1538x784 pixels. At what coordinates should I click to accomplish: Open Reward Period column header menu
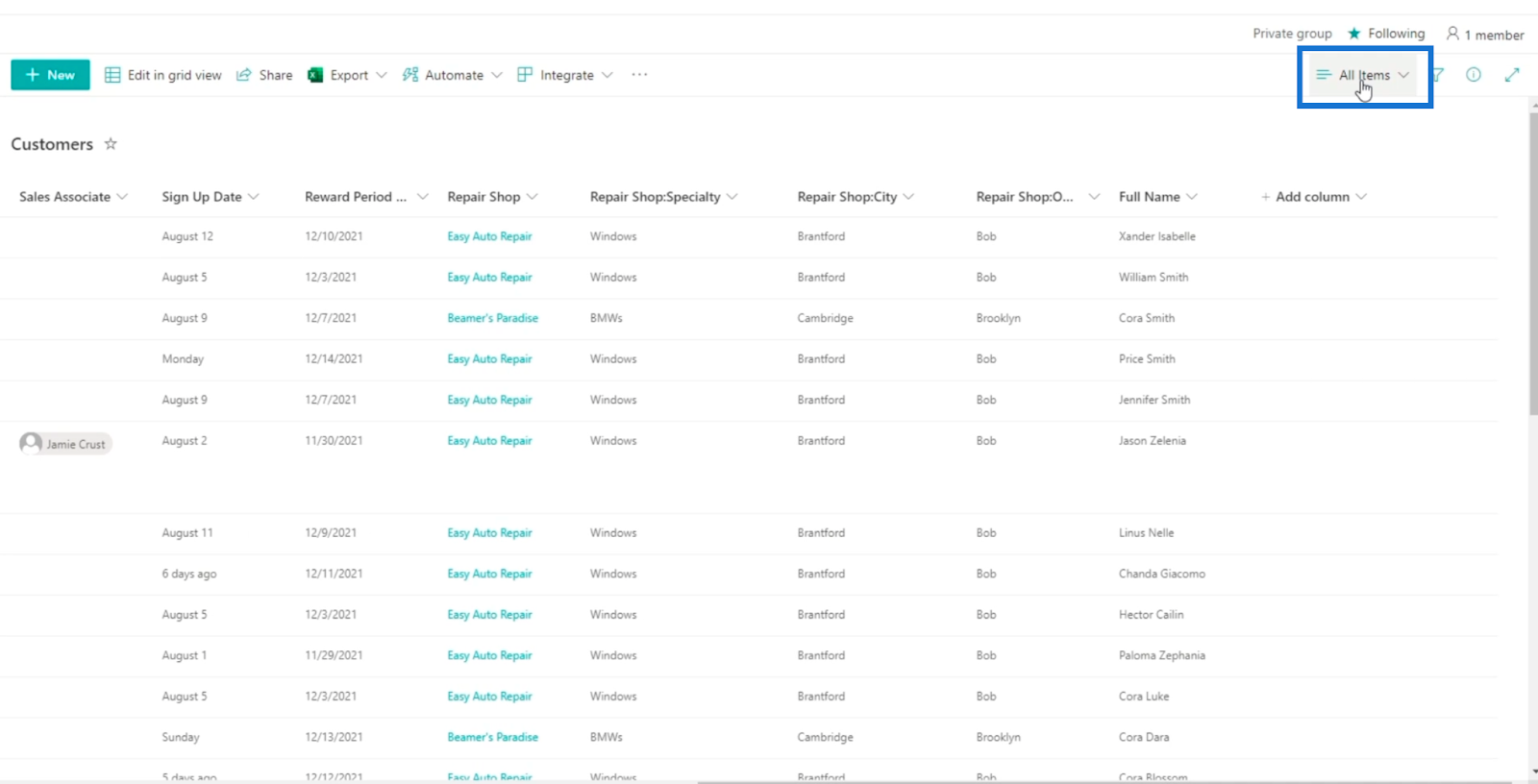click(x=366, y=197)
